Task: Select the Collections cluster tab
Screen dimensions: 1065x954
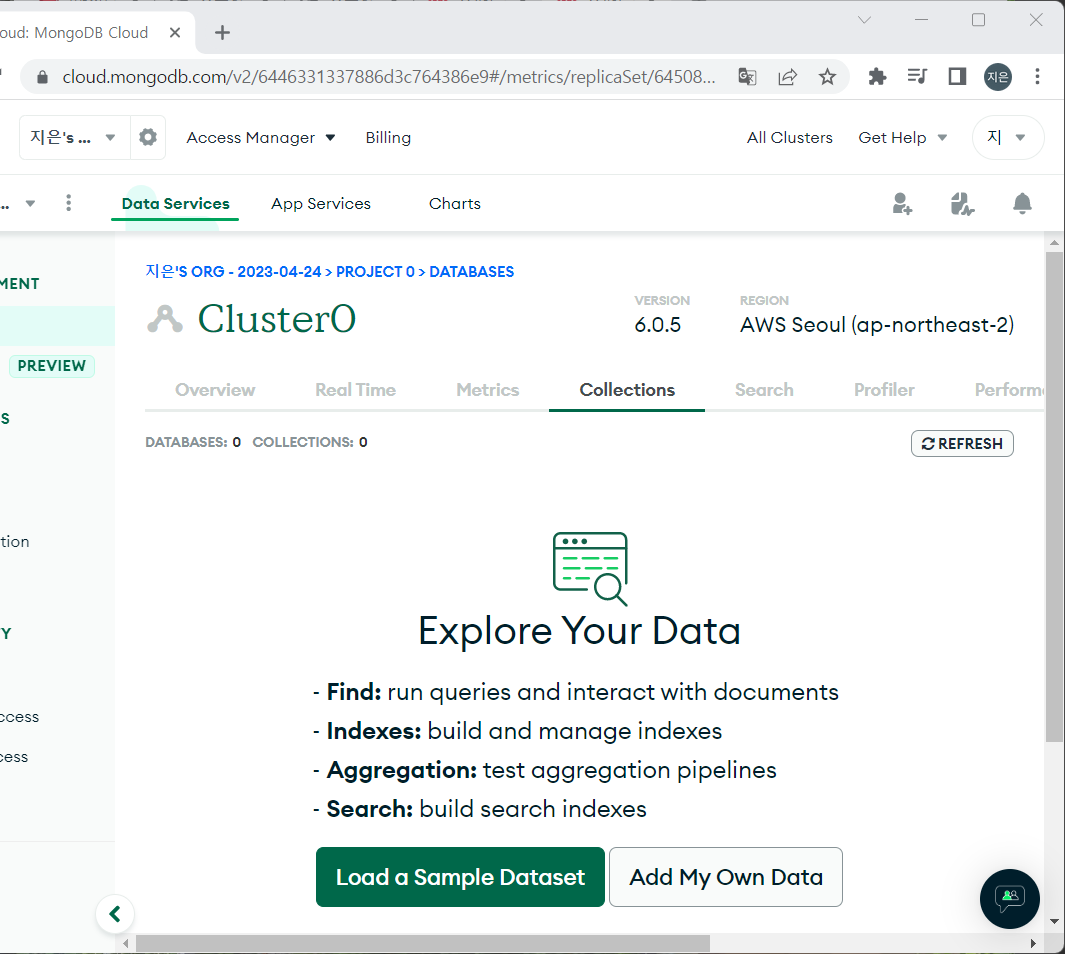Action: click(x=627, y=390)
